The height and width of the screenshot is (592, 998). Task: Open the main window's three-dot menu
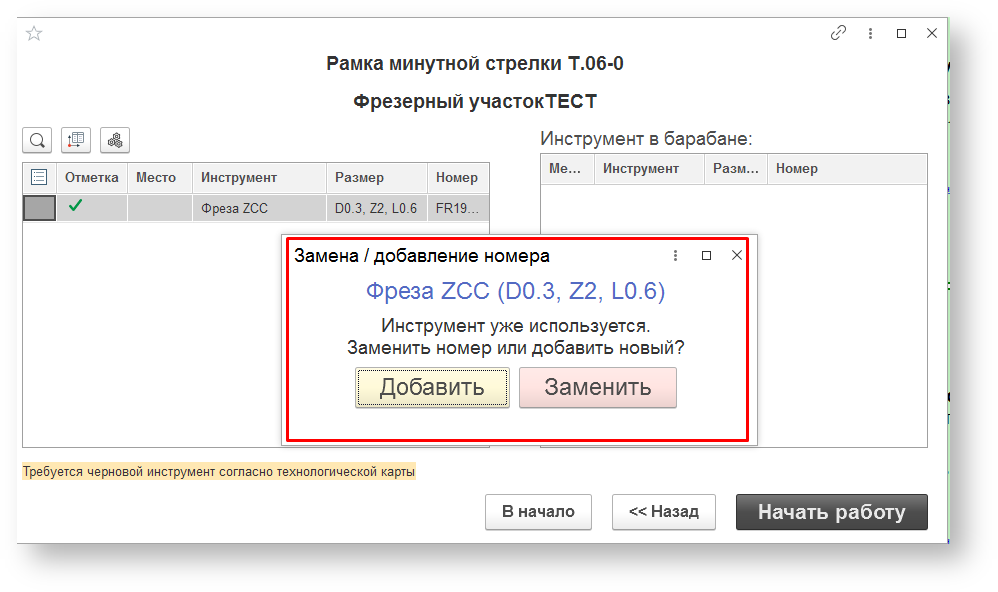tap(870, 33)
